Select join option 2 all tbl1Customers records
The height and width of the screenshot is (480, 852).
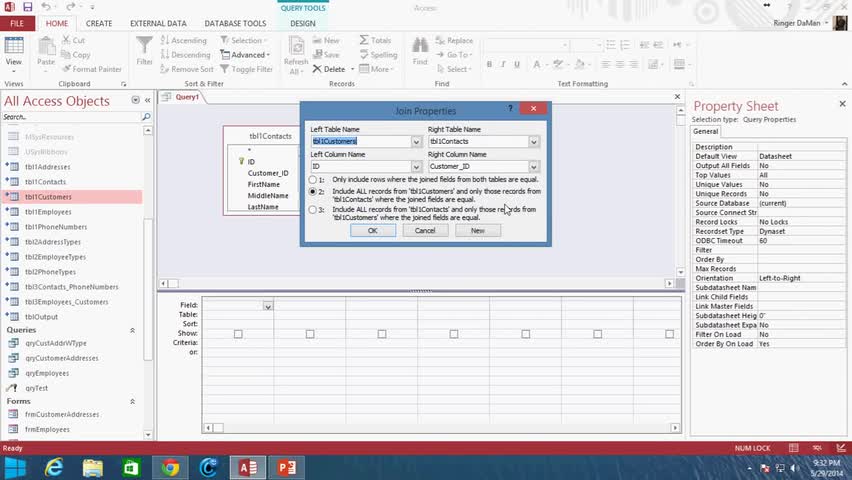coord(312,192)
